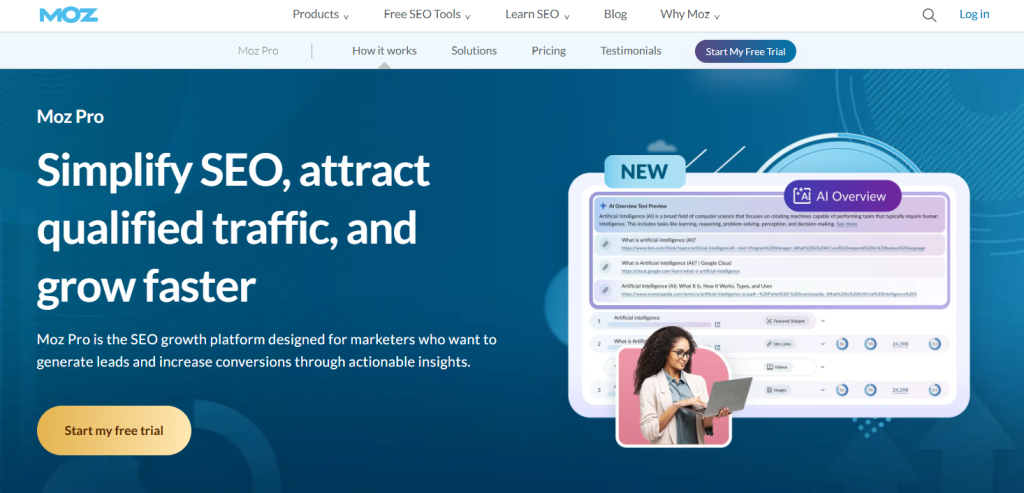Image resolution: width=1024 pixels, height=493 pixels.
Task: Click the Images tag in row 3
Action: coord(778,390)
